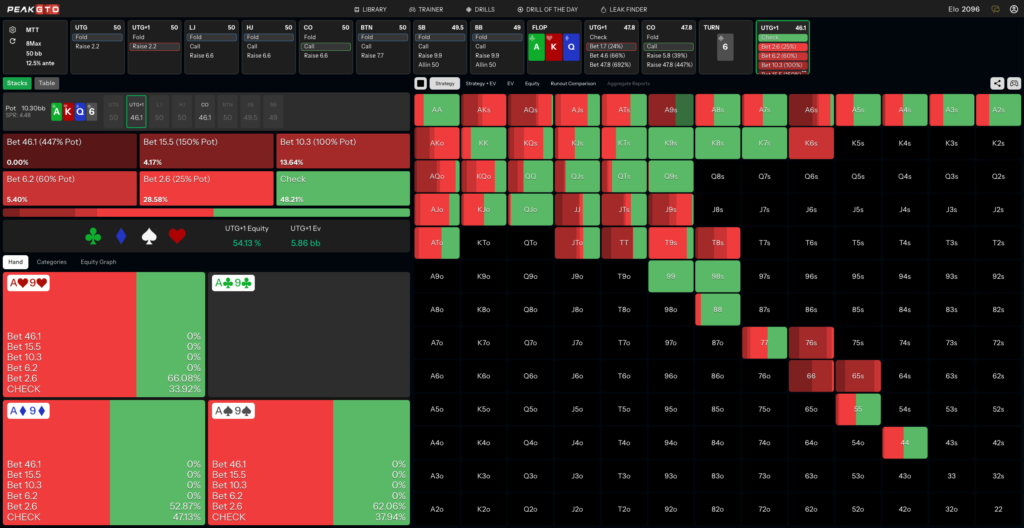Filter by the white spades suit icon
Viewport: 1024px width, 528px height.
click(150, 236)
